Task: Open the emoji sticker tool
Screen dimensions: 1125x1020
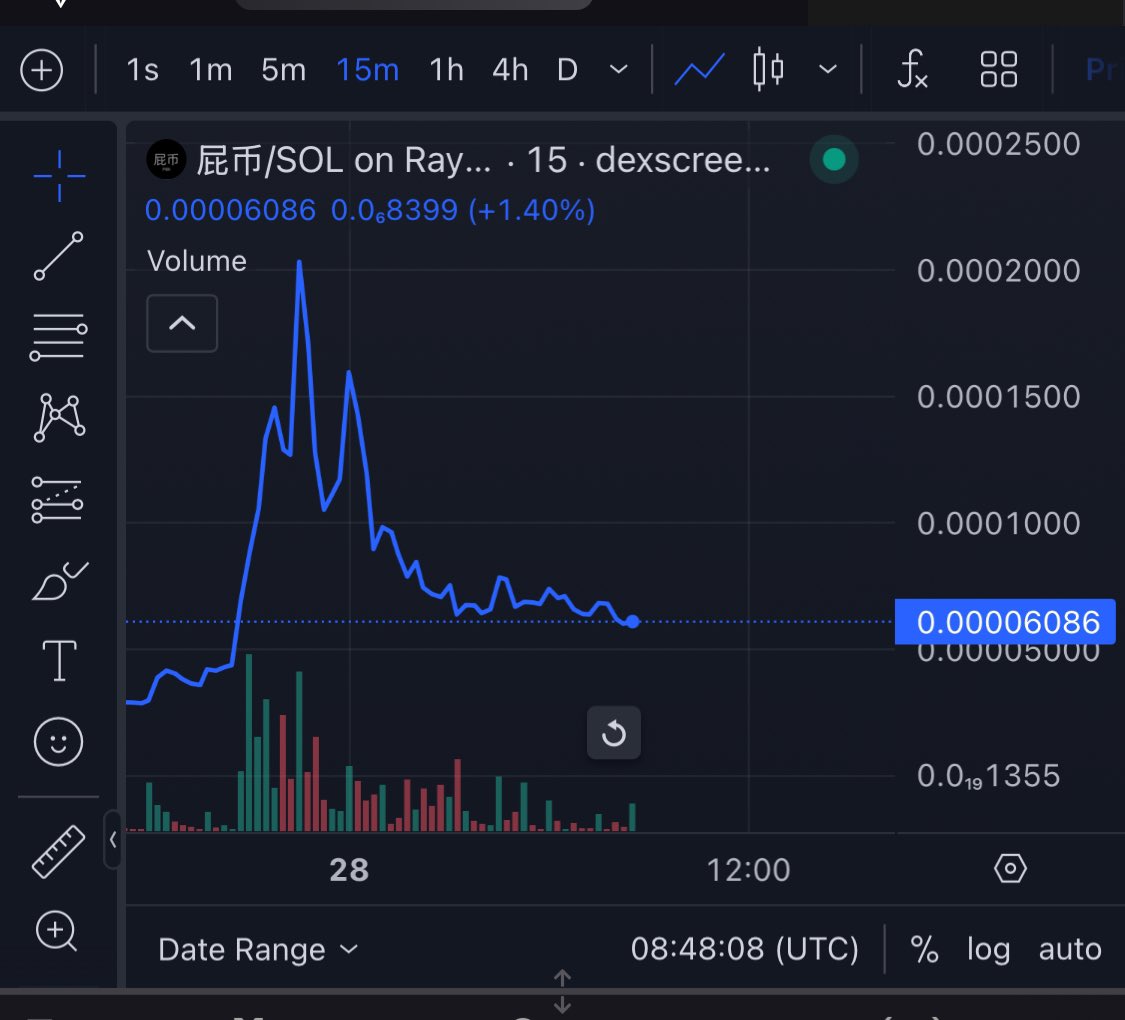Action: coord(57,742)
